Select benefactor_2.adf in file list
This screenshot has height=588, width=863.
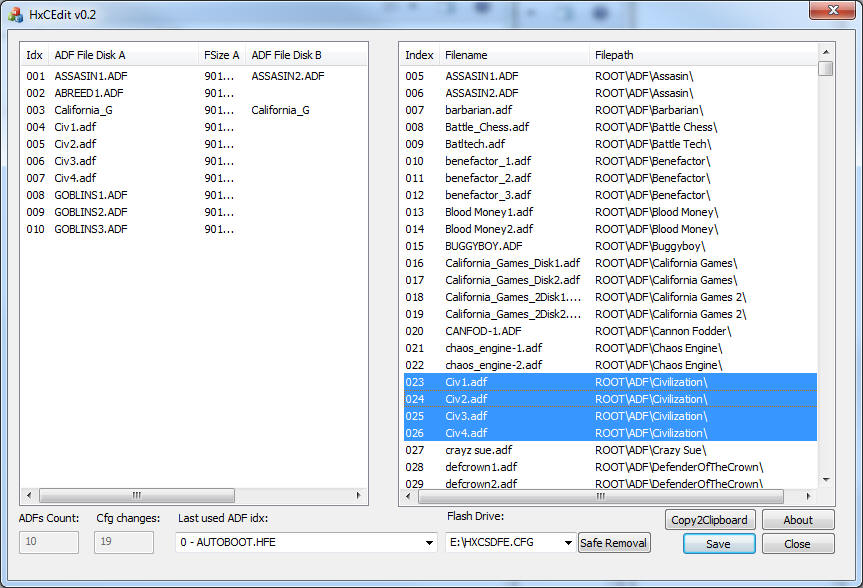(488, 178)
